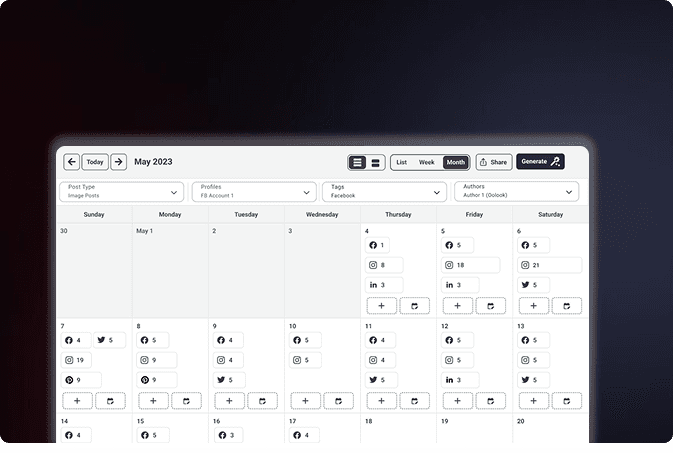This screenshot has width=673, height=453.
Task: Open the Twitter chip on May 11
Action: [381, 380]
